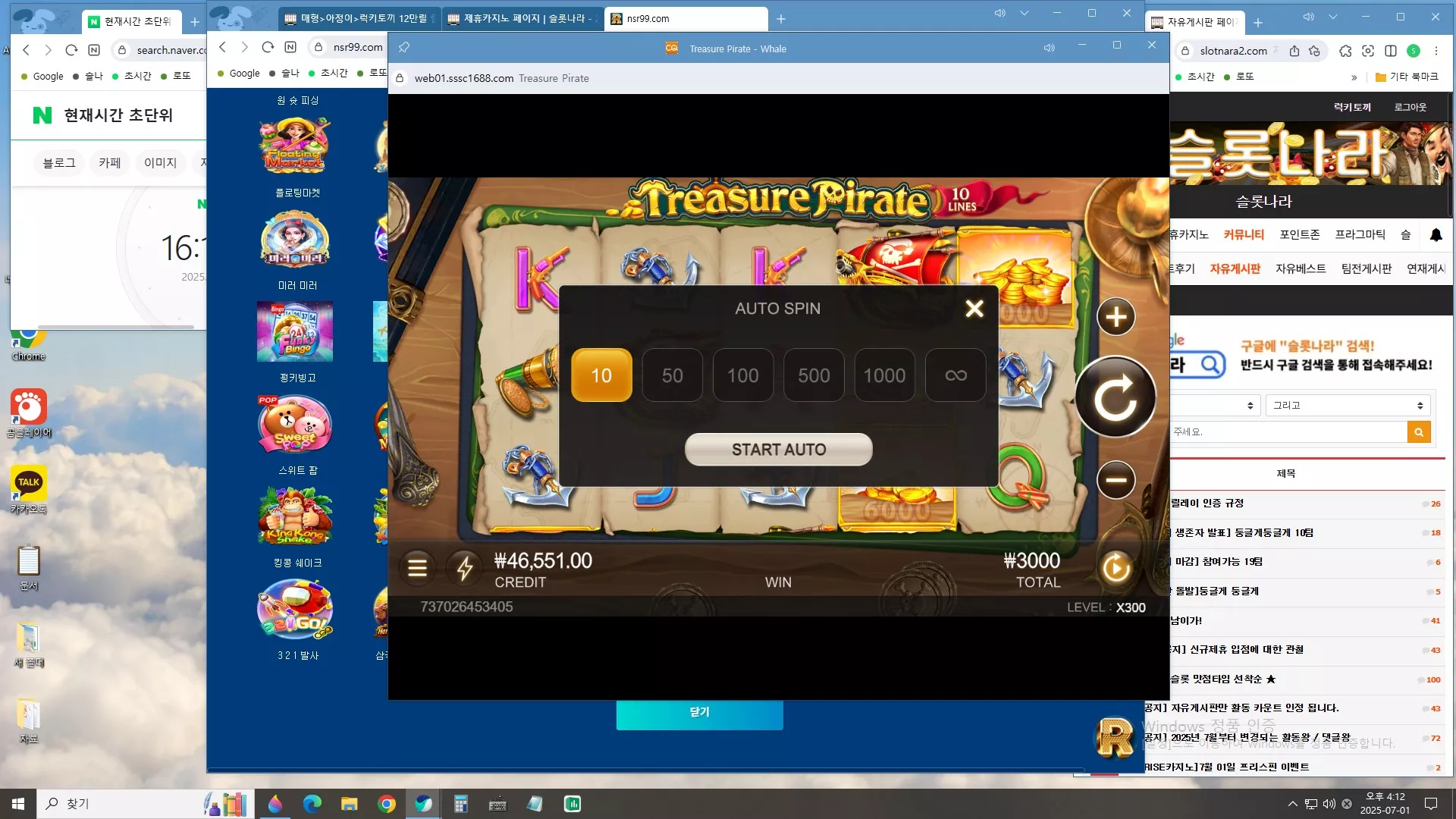Image resolution: width=1456 pixels, height=819 pixels.
Task: Reload the Naver search window
Action: (71, 50)
